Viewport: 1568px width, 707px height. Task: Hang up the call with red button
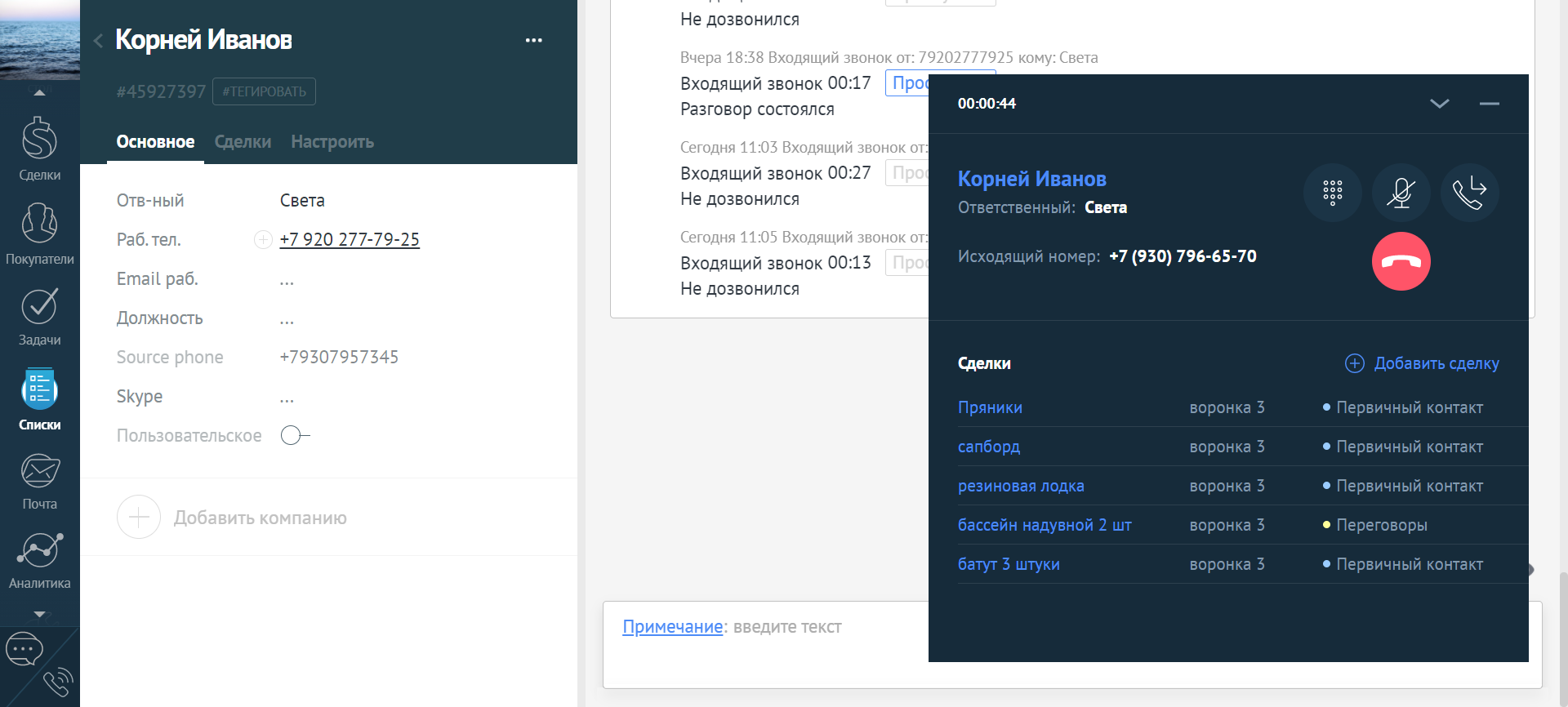pyautogui.click(x=1401, y=261)
